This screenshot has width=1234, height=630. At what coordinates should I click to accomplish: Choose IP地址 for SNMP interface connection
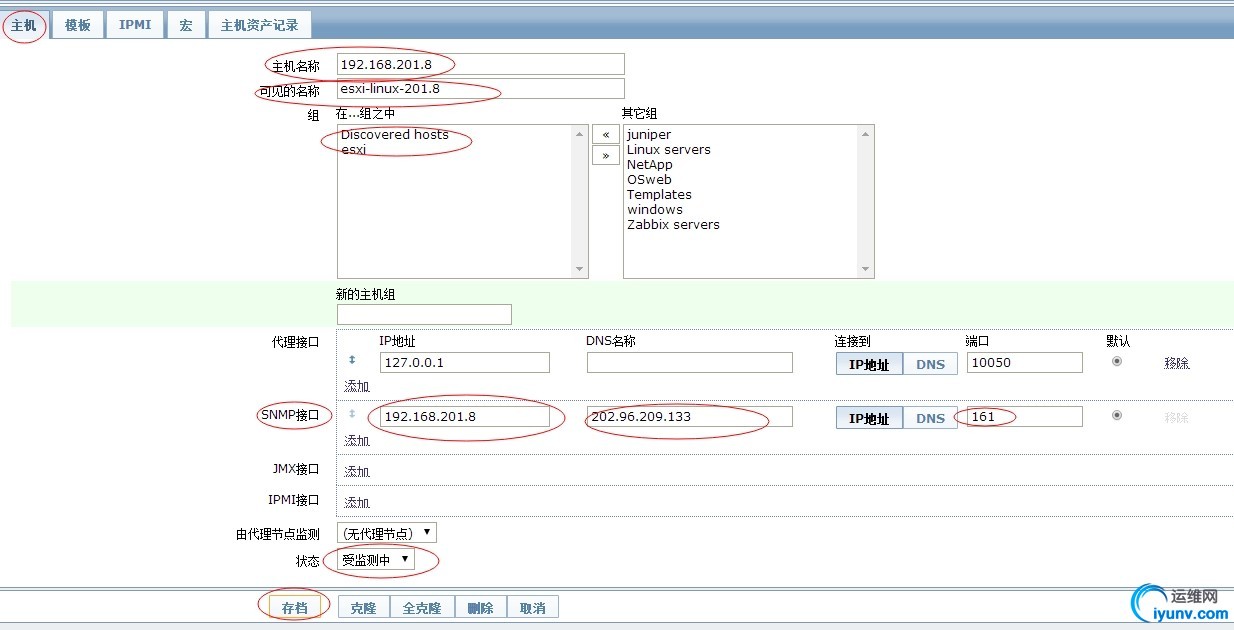pos(869,418)
